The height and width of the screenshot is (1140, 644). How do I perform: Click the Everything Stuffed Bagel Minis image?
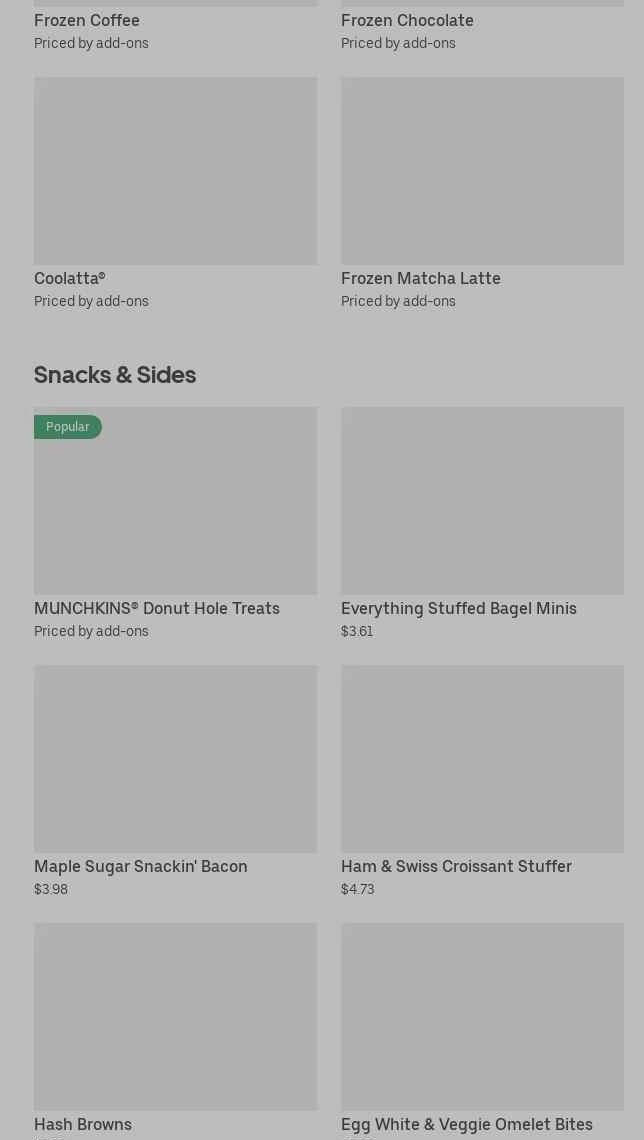tap(482, 501)
